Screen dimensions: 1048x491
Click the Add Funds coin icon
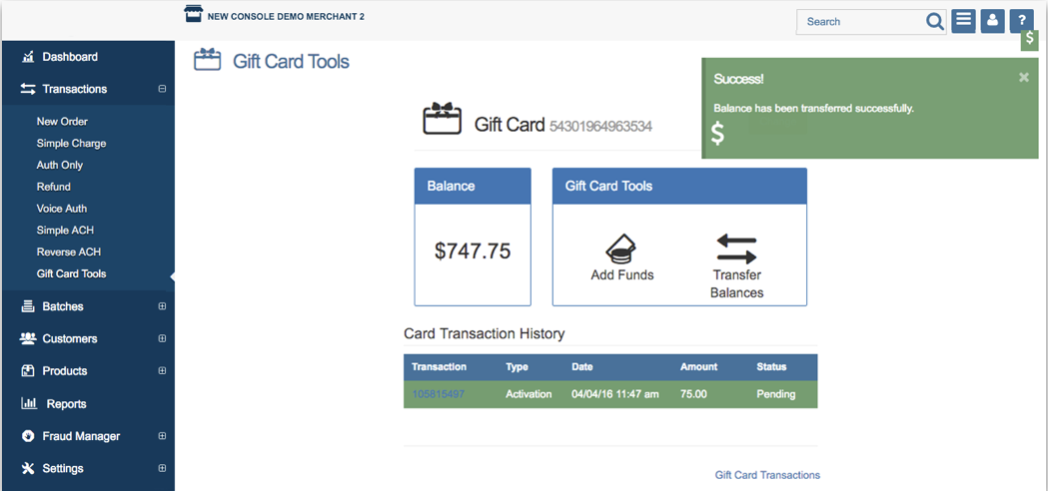coord(621,249)
